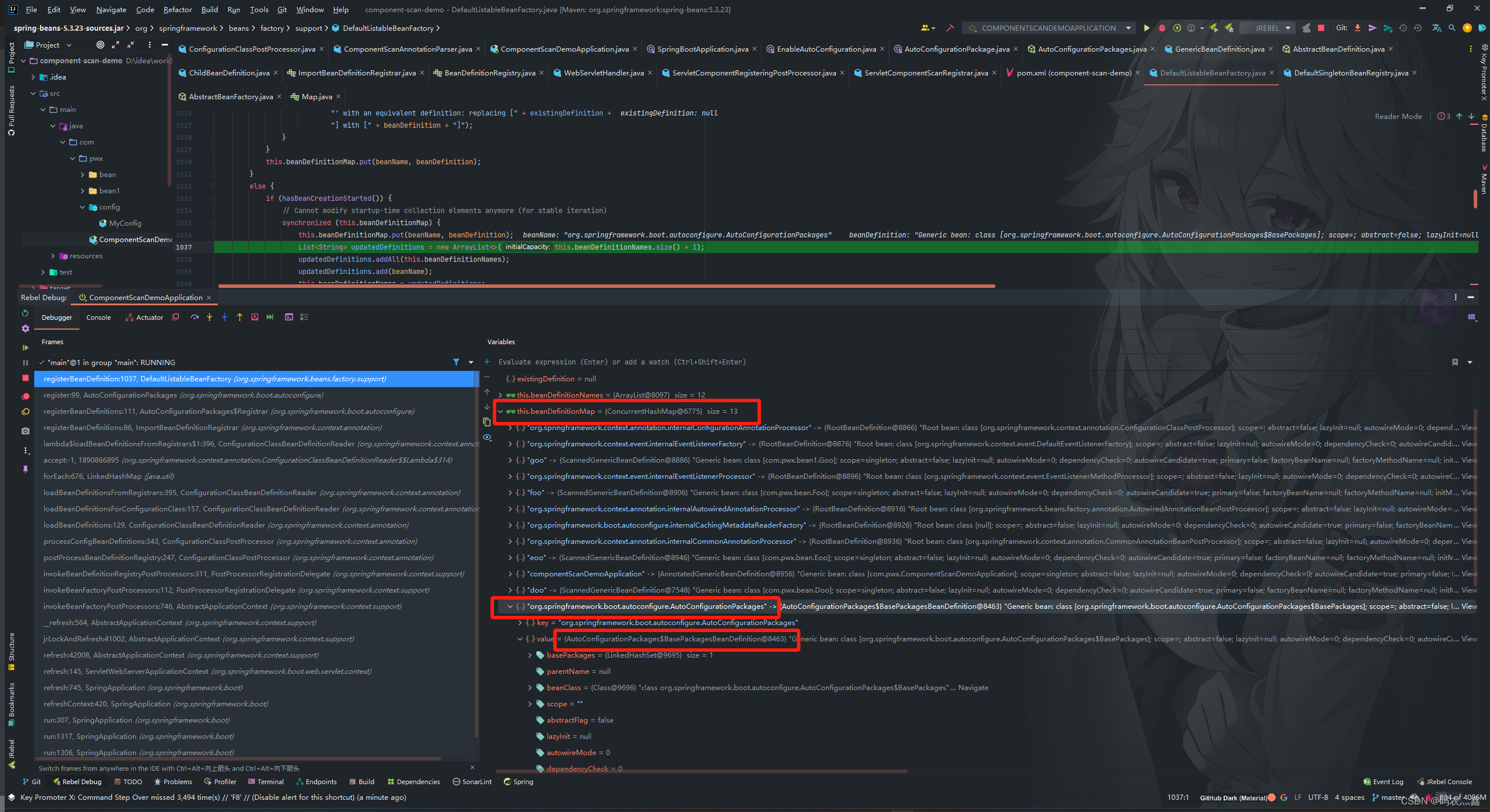Click Navigate link next to beanClass
The image size is (1490, 812).
click(x=973, y=688)
